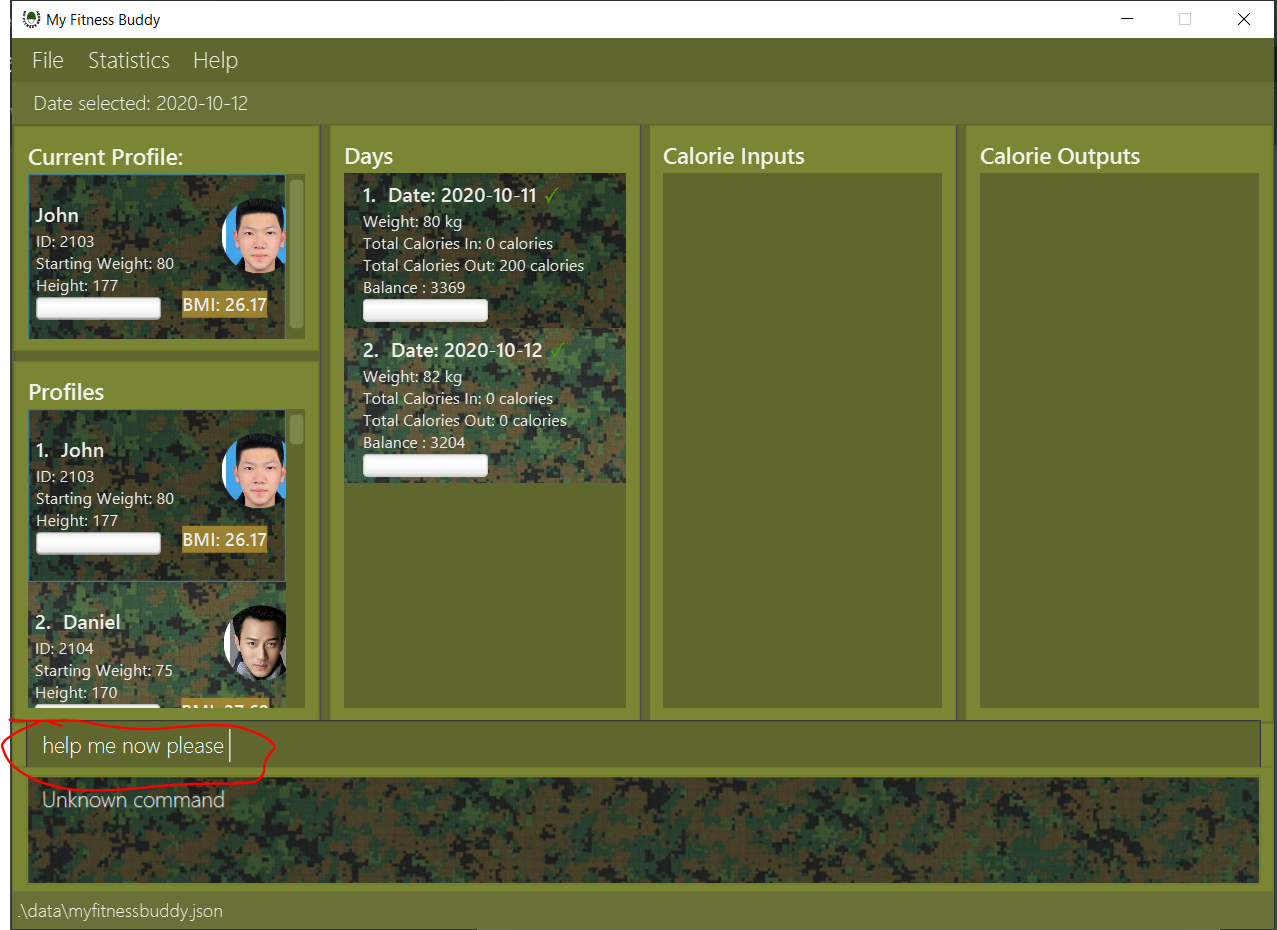Click Daniel's avatar in Profiles list
Viewport: 1277px width, 930px height.
coord(255,642)
